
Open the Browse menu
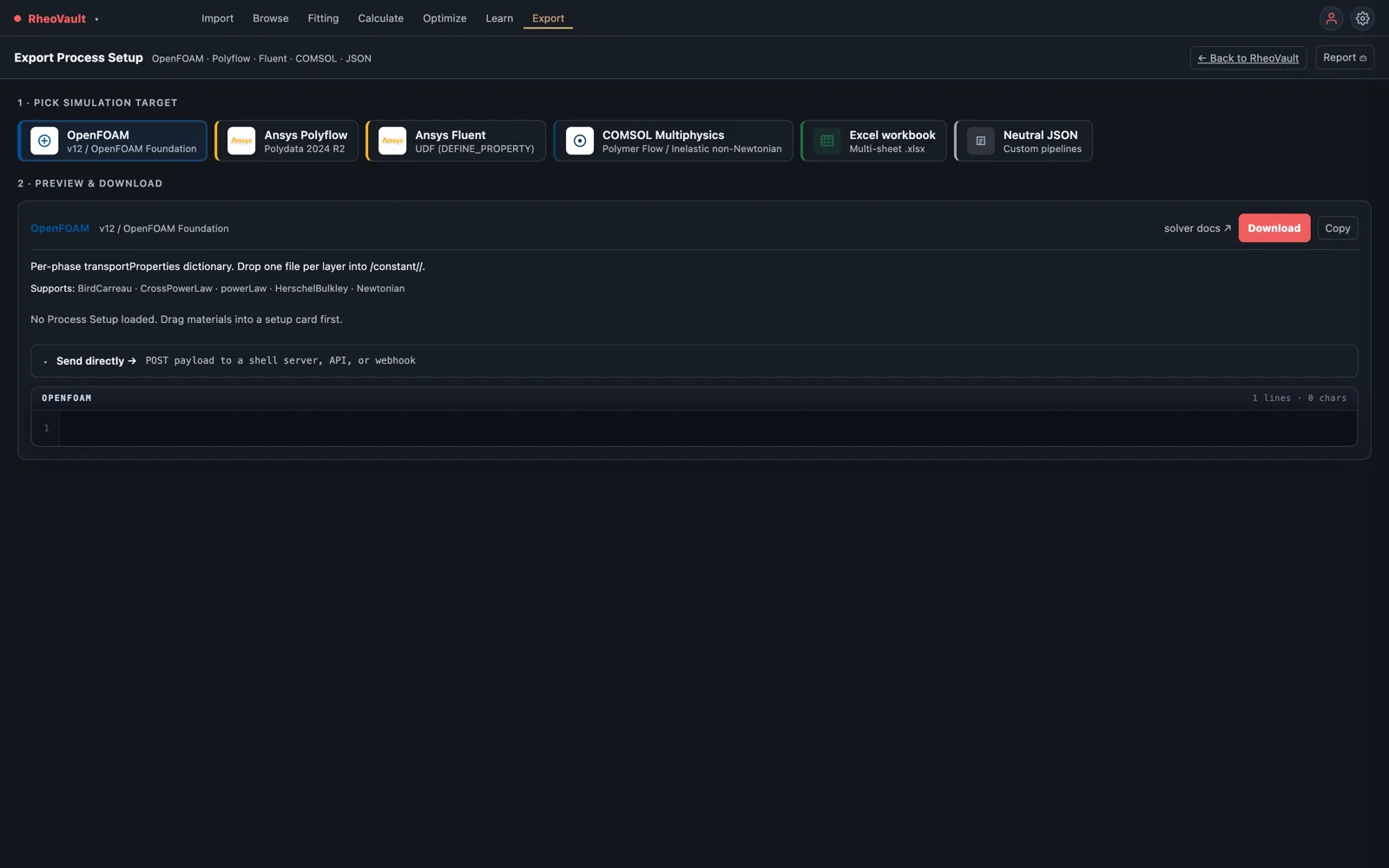coord(271,18)
